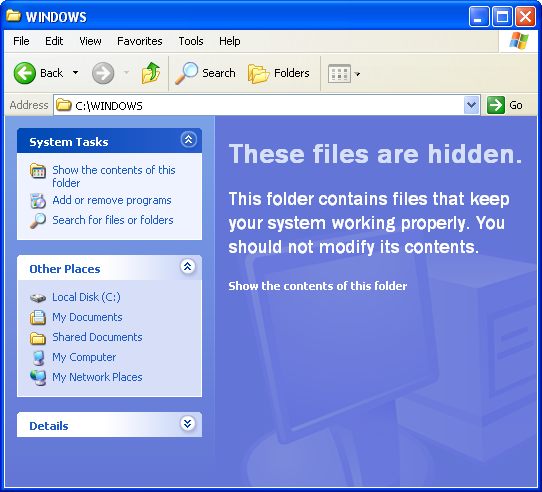Click the 'These files are hidden.' heading
Image resolution: width=542 pixels, height=492 pixels.
coord(375,154)
